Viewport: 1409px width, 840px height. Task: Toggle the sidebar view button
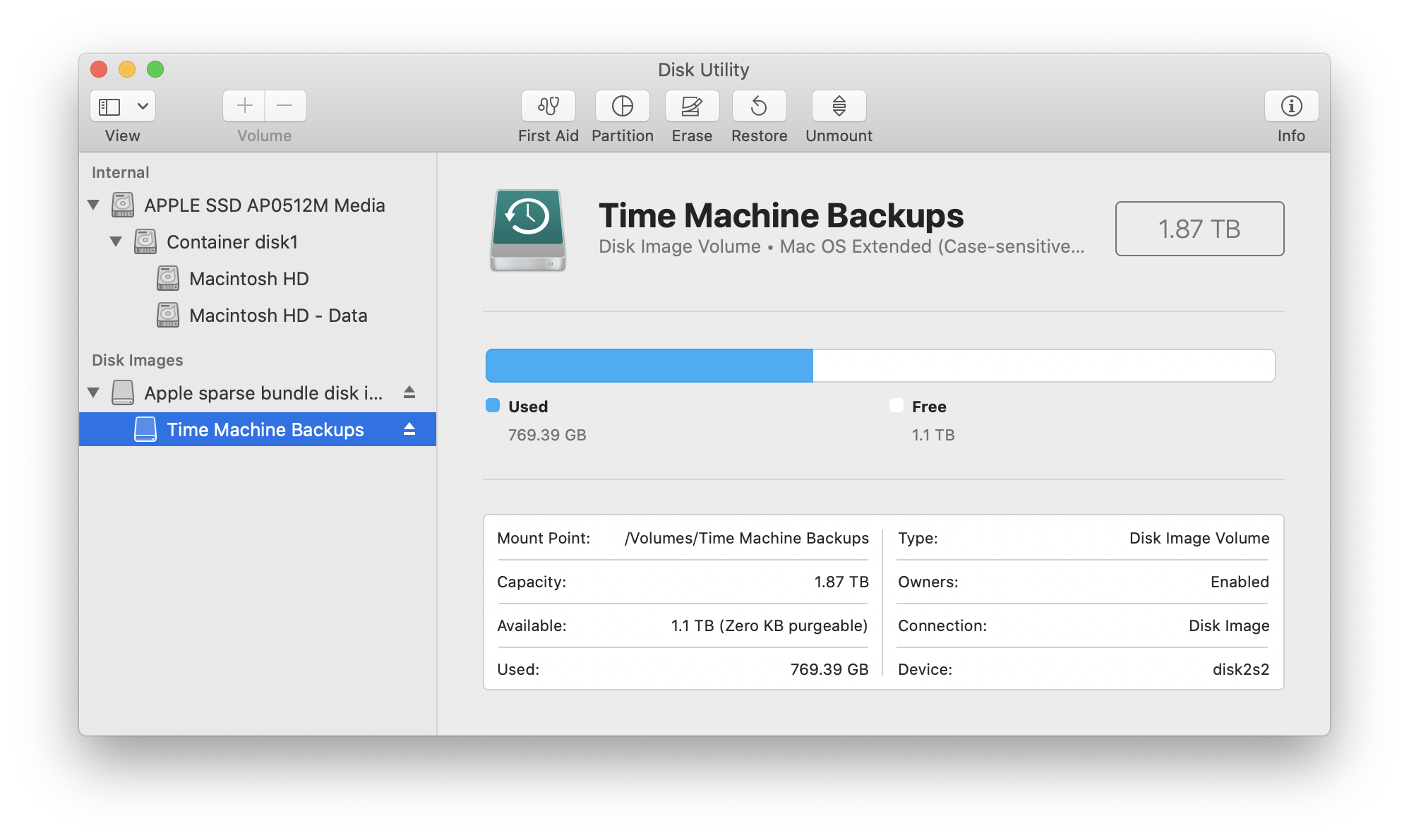pyautogui.click(x=110, y=107)
